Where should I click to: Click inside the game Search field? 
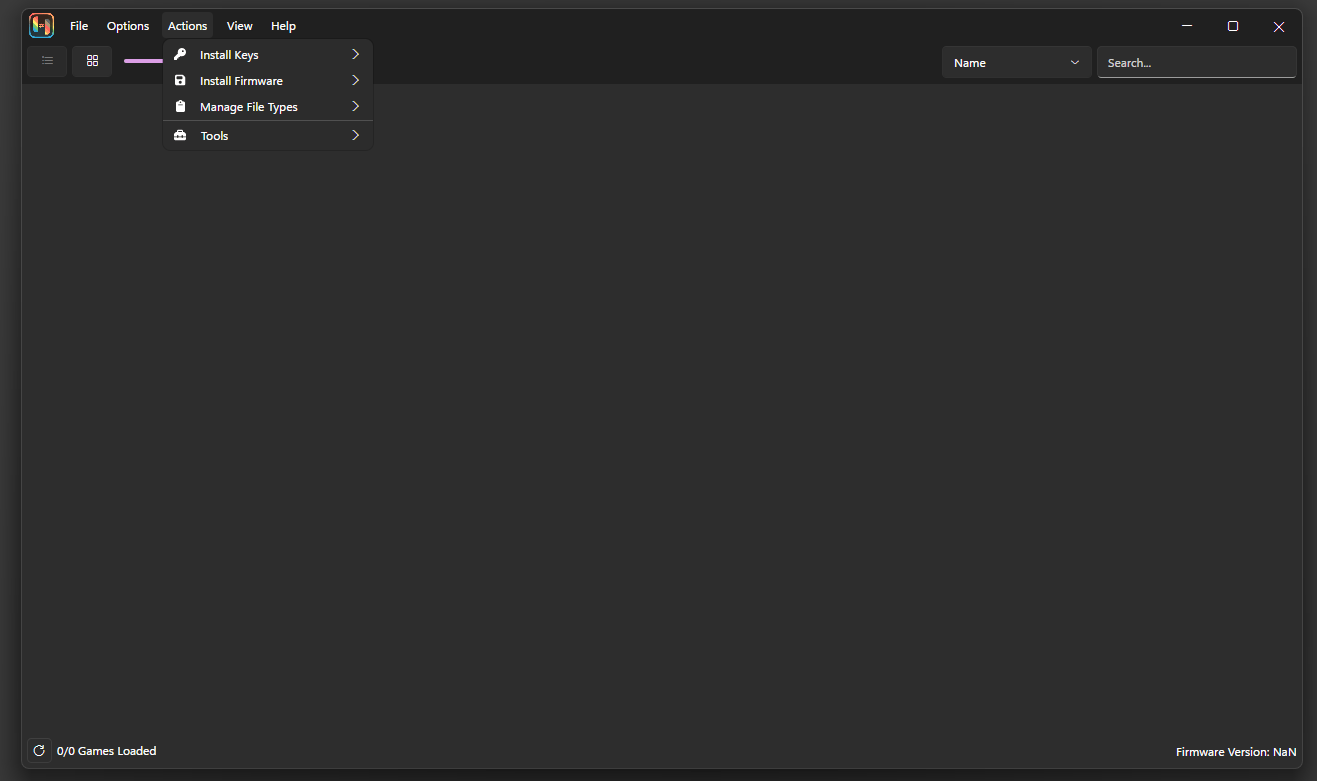point(1196,61)
